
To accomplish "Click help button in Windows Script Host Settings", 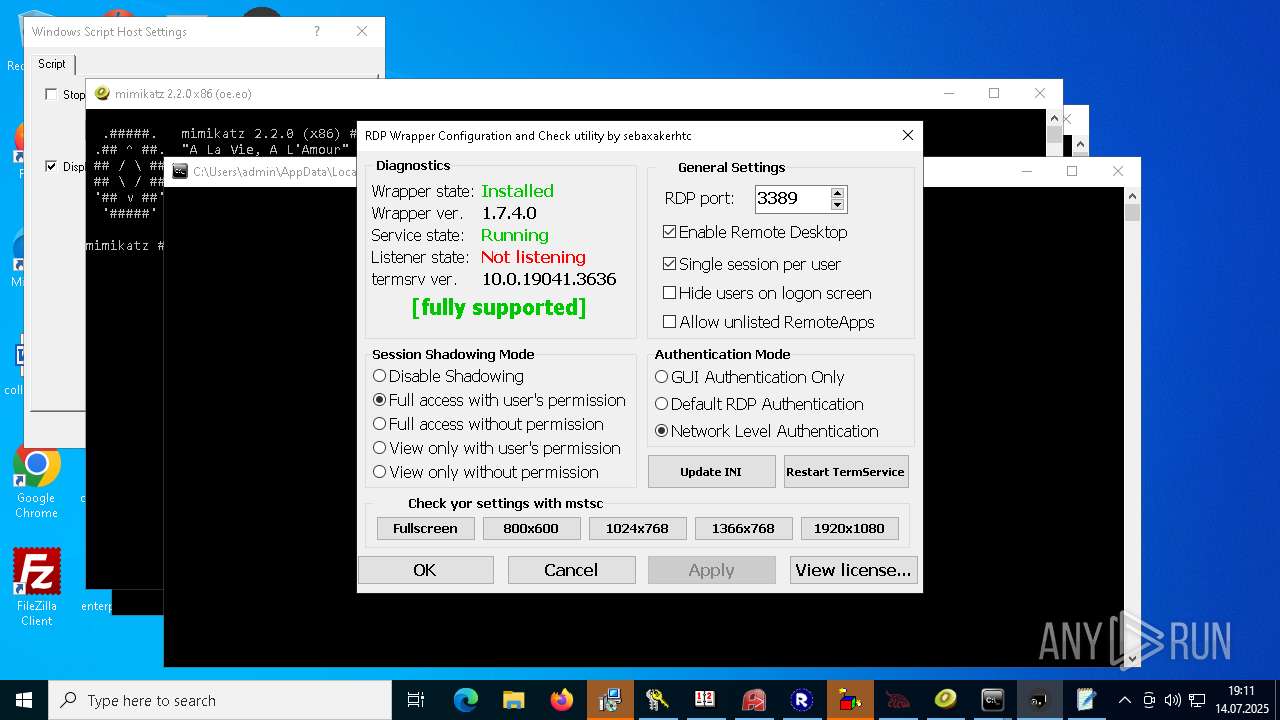I will point(317,32).
